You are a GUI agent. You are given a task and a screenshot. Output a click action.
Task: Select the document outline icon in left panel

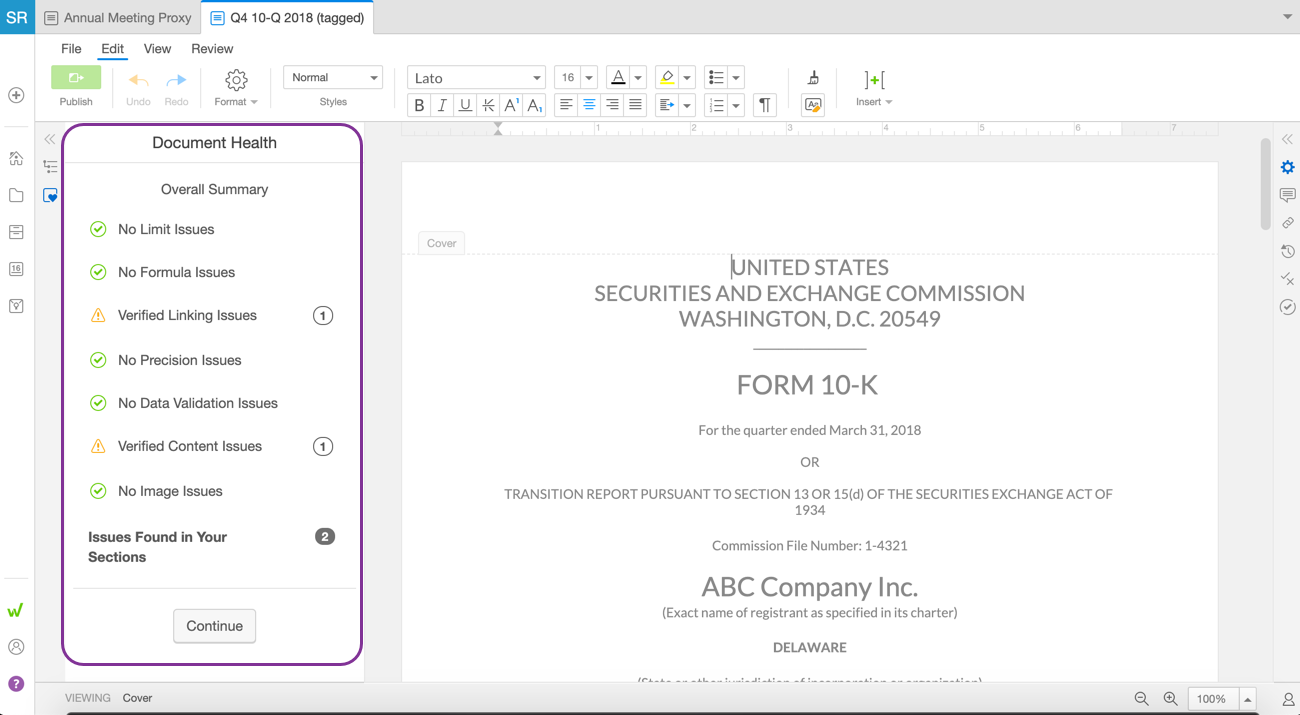pyautogui.click(x=51, y=167)
